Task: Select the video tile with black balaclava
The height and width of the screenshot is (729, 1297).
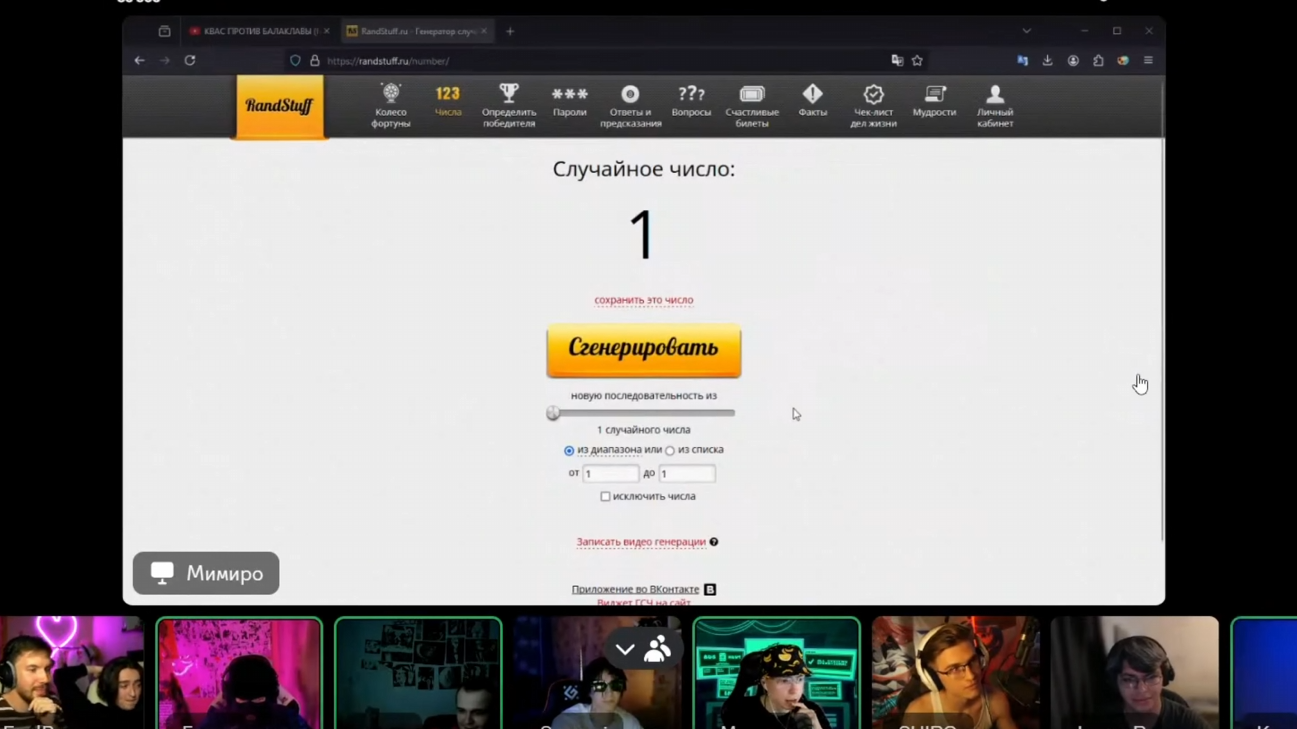Action: coord(240,673)
